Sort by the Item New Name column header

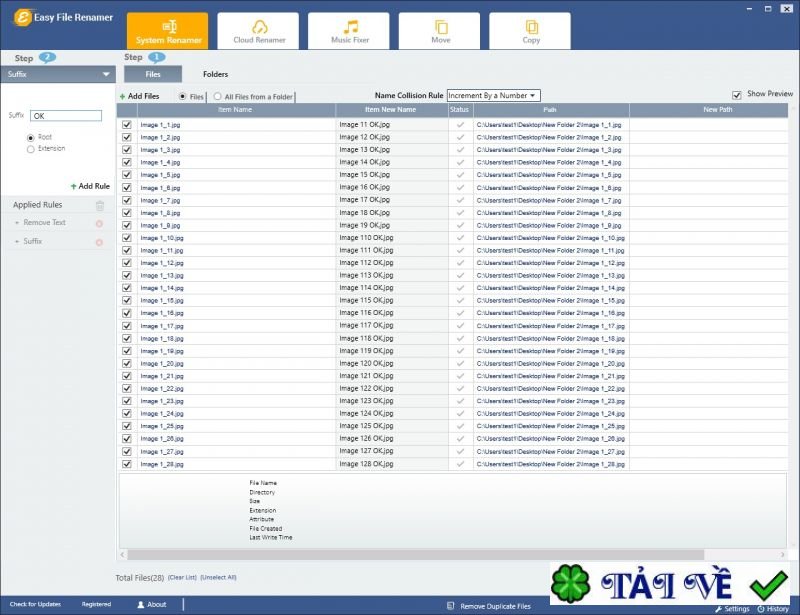tap(391, 110)
